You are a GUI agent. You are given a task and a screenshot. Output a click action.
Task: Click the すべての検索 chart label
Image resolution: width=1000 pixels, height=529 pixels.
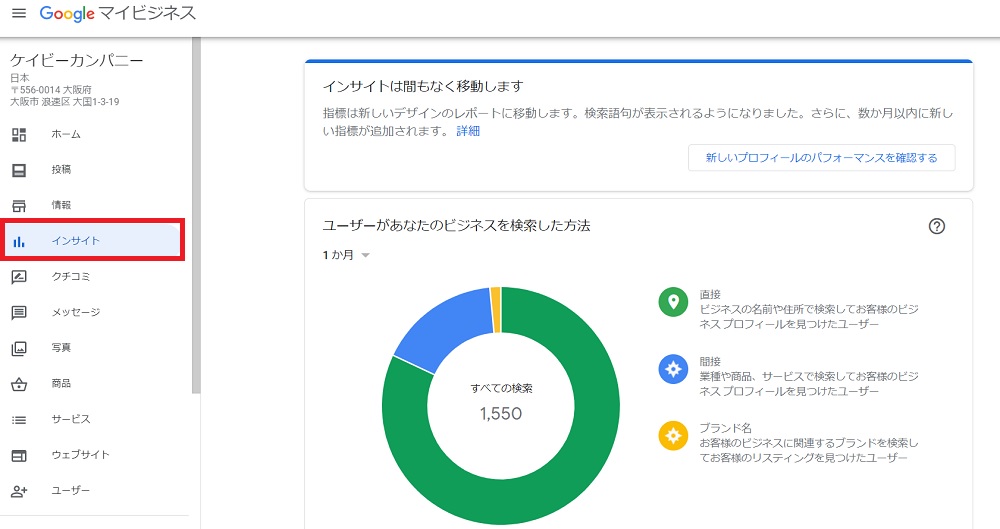tap(501, 388)
